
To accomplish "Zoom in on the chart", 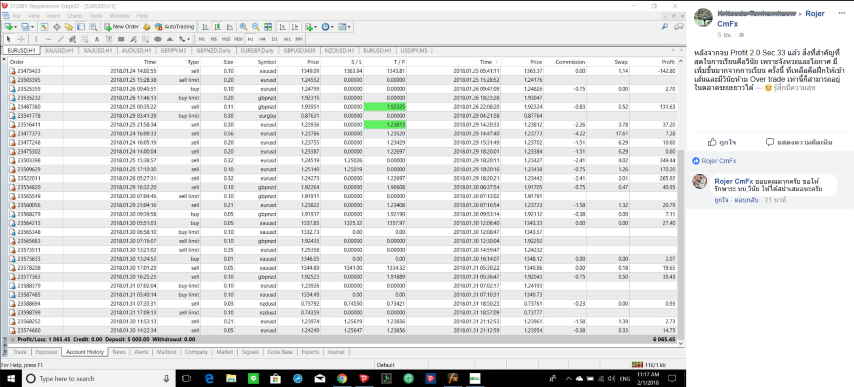I will pos(243,27).
